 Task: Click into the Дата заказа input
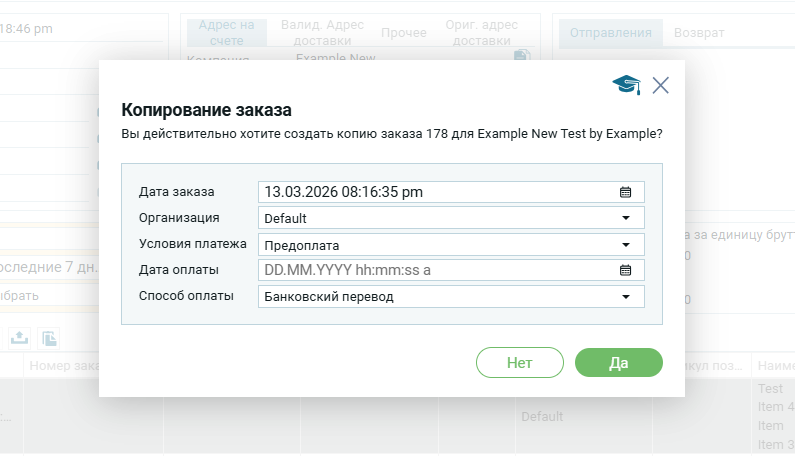point(435,192)
